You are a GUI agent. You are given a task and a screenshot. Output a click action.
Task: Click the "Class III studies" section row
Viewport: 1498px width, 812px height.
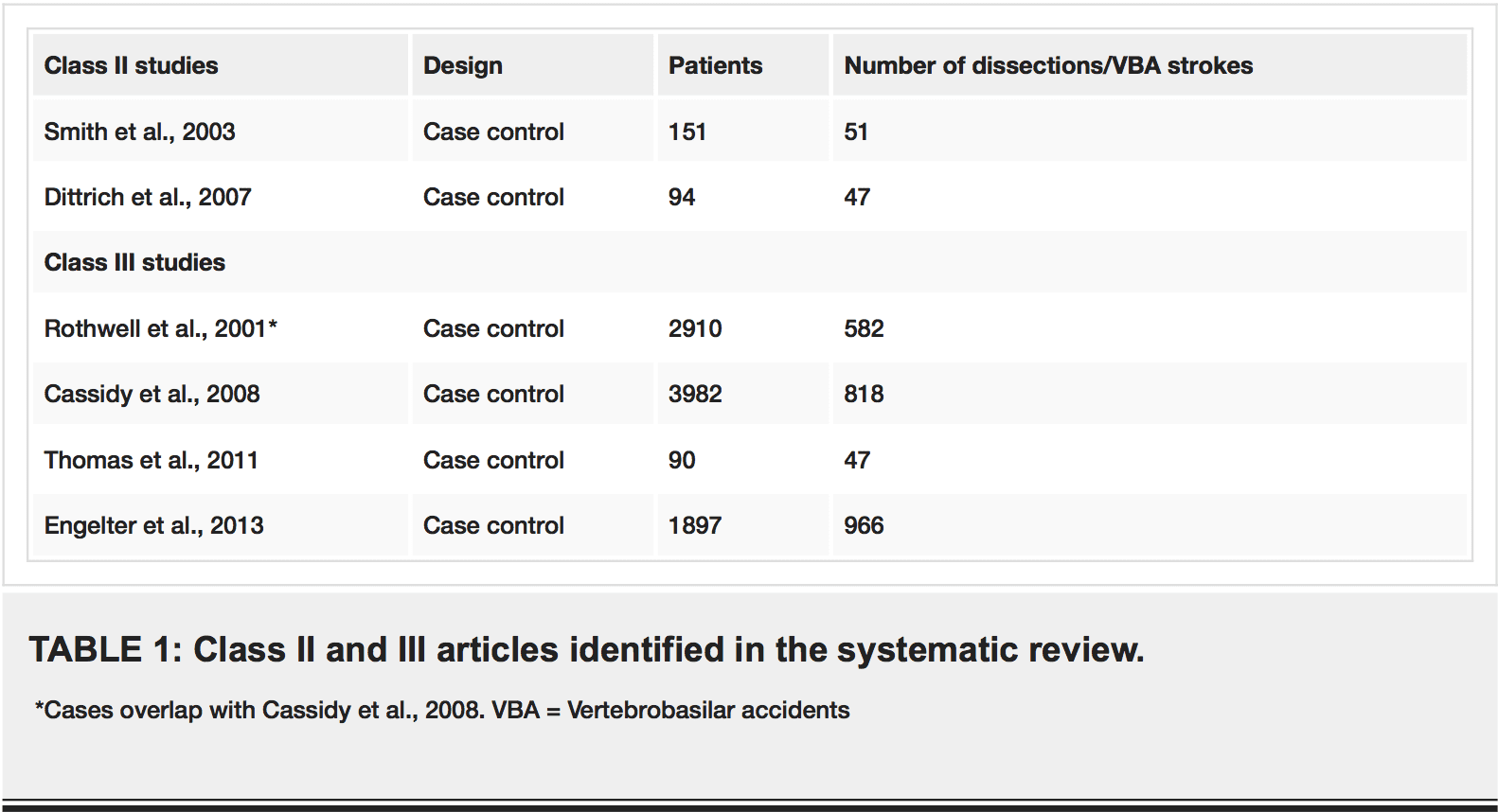click(x=134, y=262)
